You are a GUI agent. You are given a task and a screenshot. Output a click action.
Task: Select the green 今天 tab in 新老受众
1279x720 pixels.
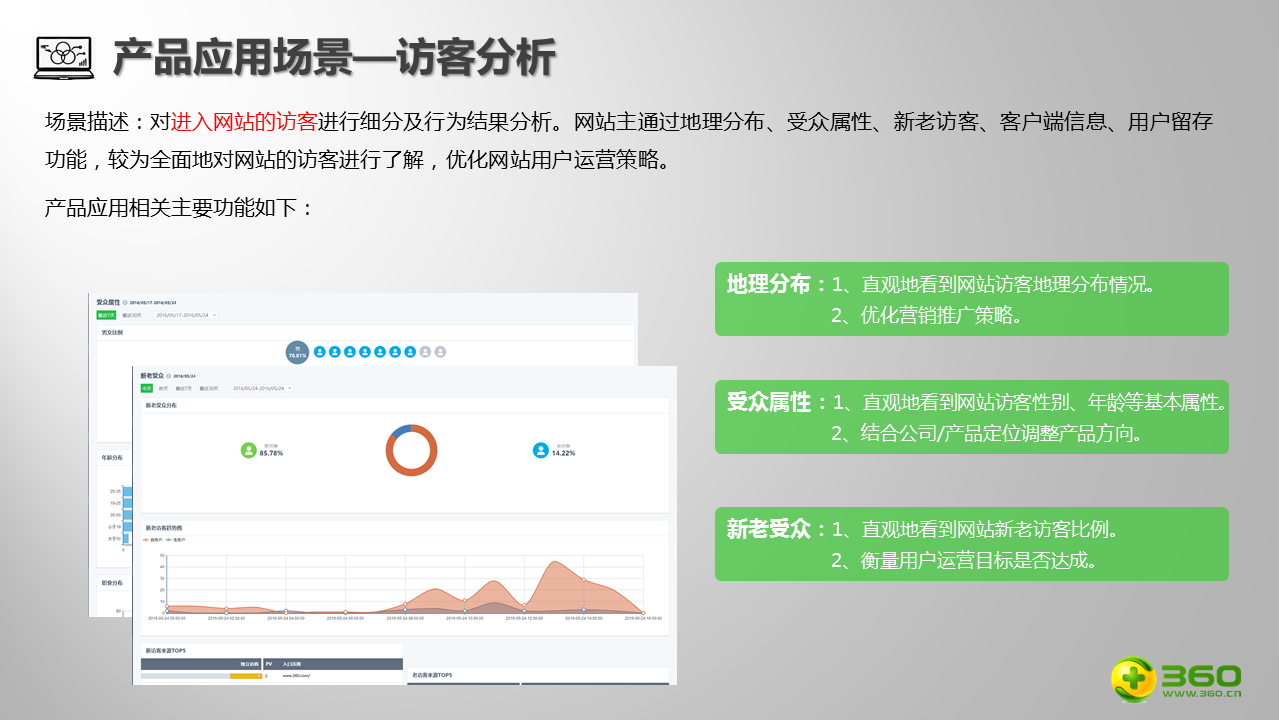[146, 388]
